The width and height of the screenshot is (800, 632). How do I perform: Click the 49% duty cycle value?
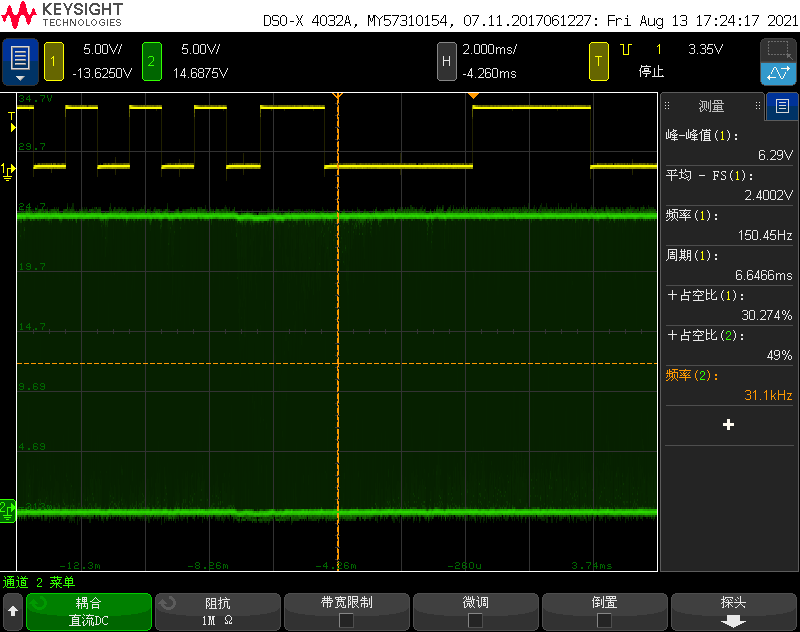click(779, 356)
